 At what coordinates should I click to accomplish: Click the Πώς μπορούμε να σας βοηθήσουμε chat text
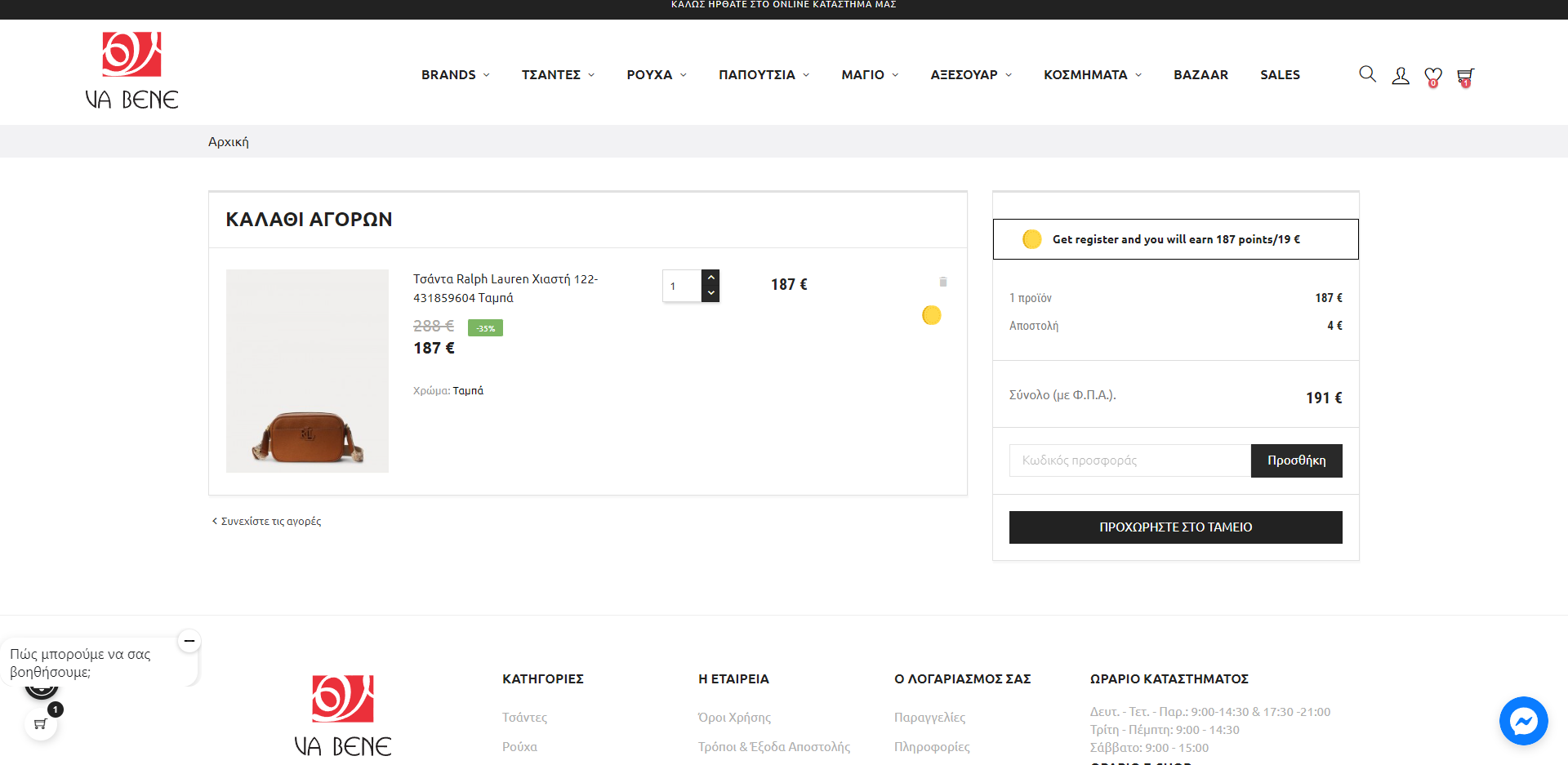pyautogui.click(x=80, y=663)
